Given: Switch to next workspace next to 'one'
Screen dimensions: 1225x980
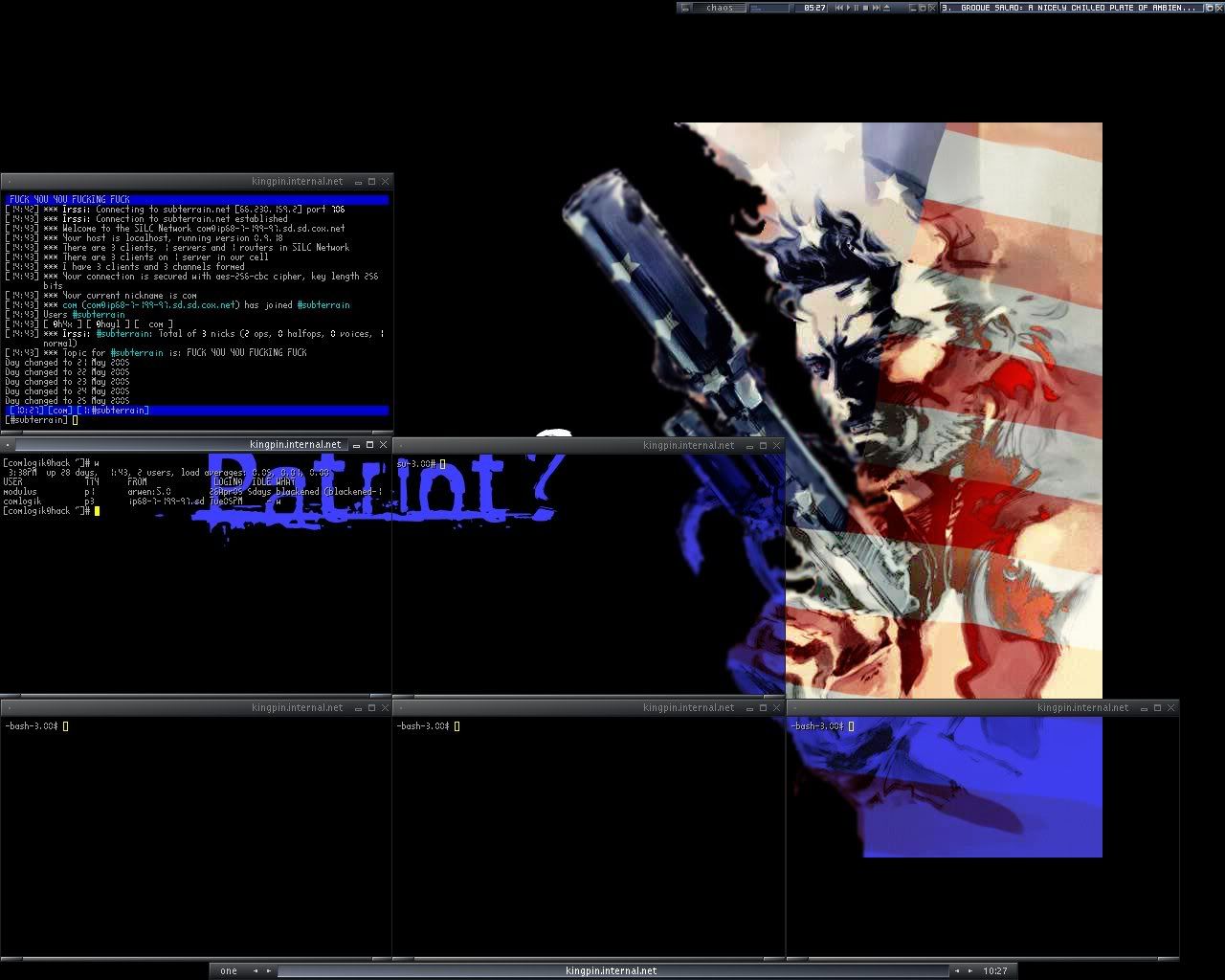Looking at the screenshot, I should tap(269, 970).
